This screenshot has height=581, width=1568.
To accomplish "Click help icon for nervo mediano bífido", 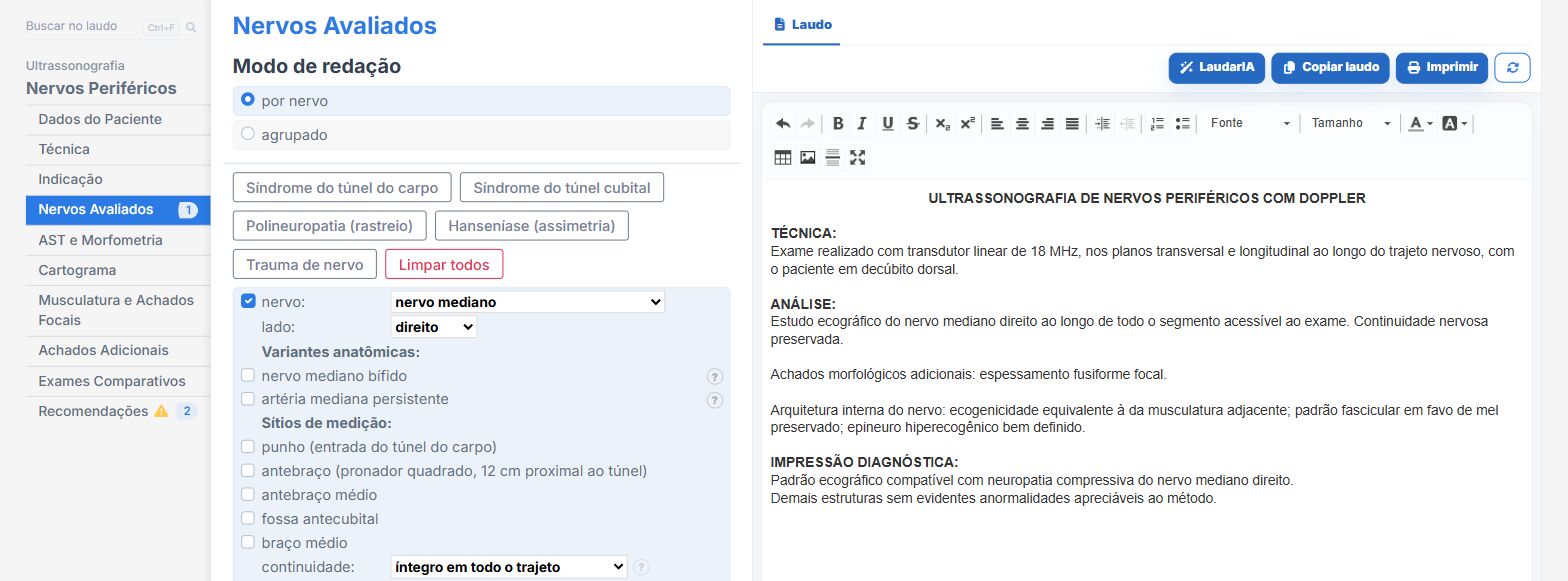I will [715, 376].
